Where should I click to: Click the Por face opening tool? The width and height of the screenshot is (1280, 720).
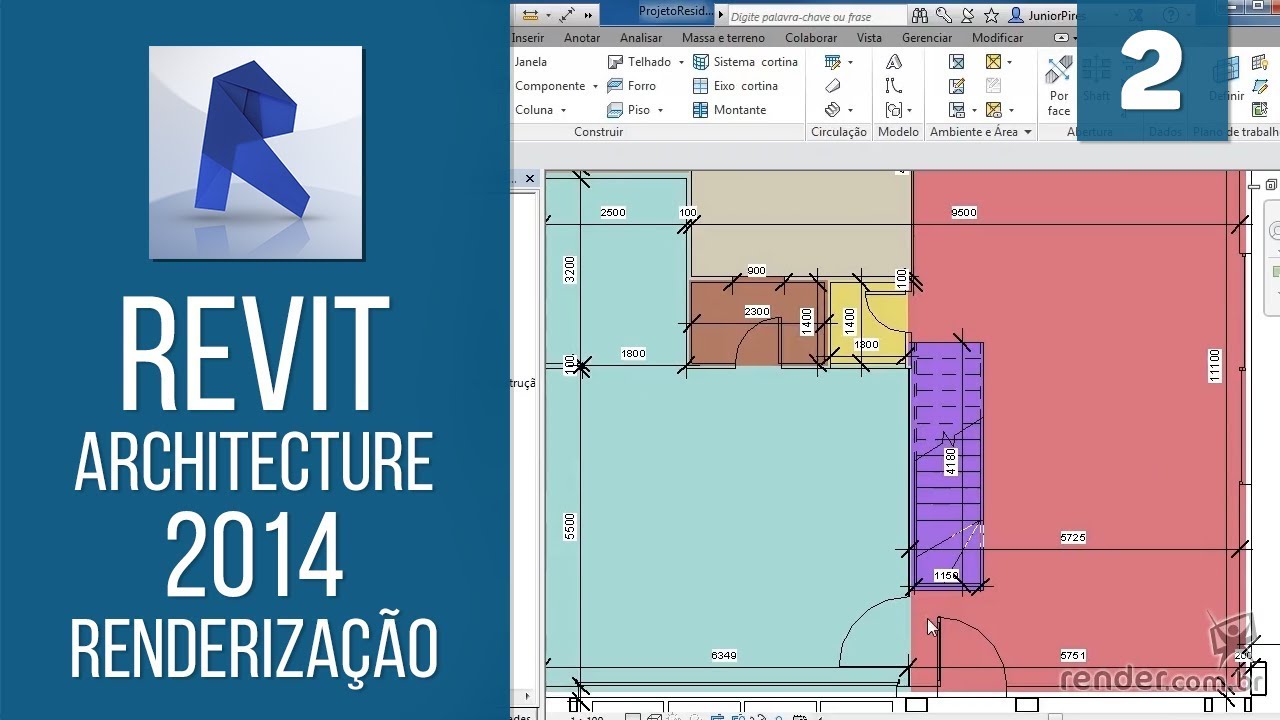1059,87
